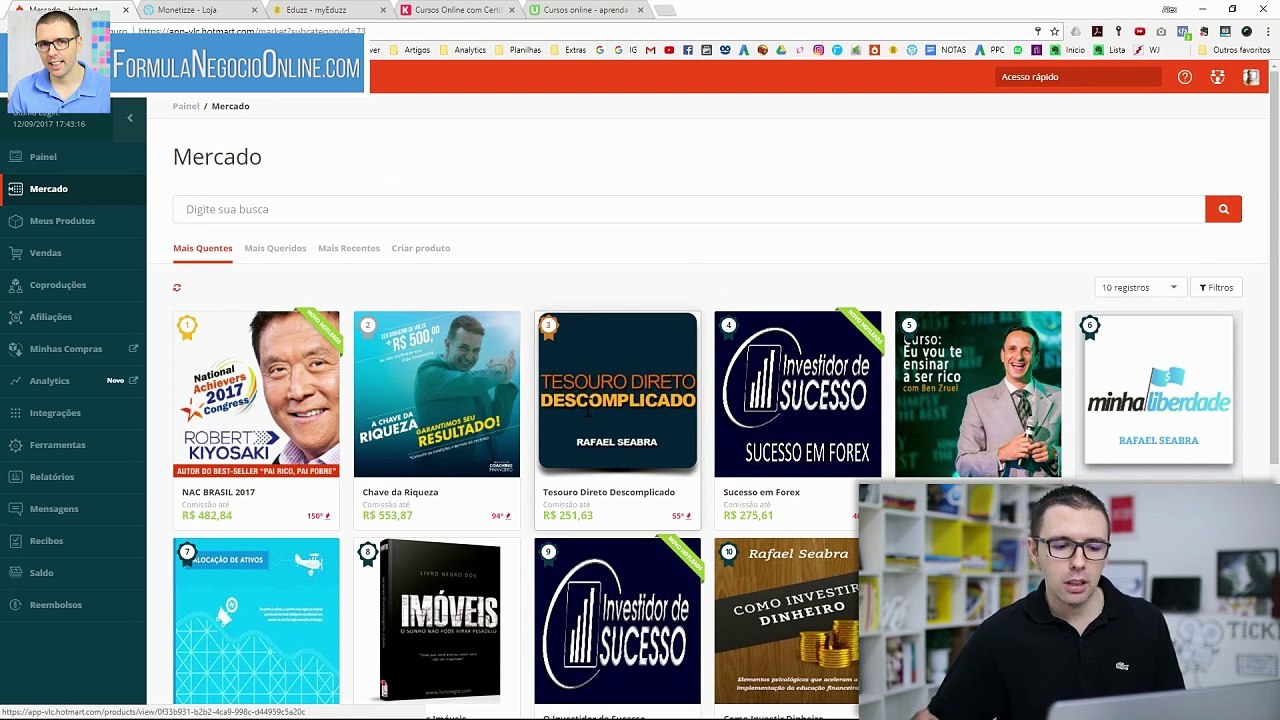Click the Facebook bookmark icon
Viewport: 1280px width, 720px height.
pos(688,50)
